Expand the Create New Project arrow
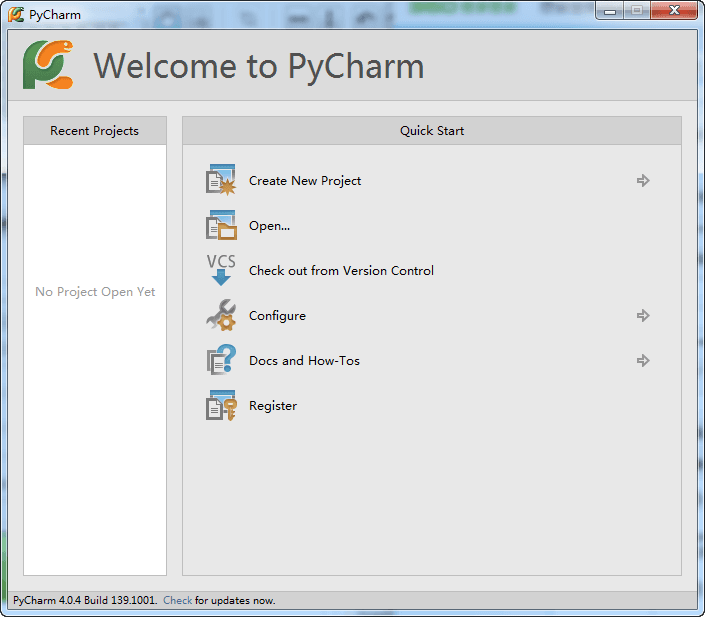Image resolution: width=705 pixels, height=617 pixels. pos(643,181)
